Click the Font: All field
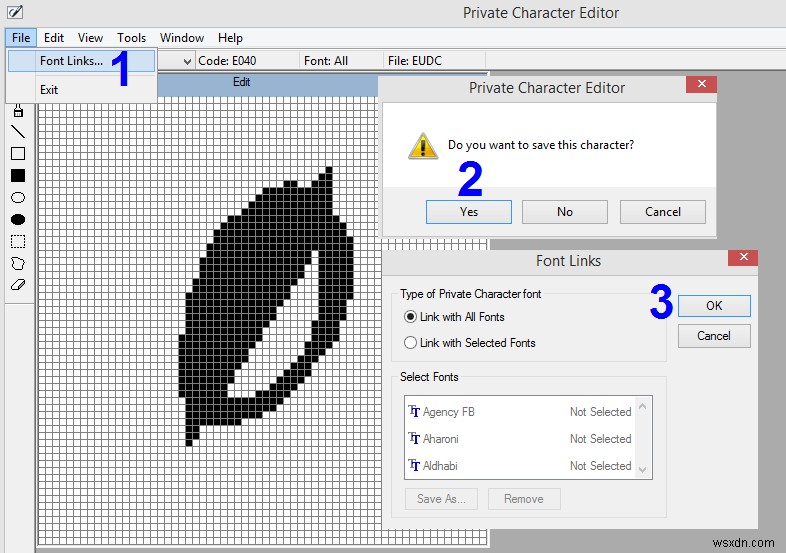Image resolution: width=786 pixels, height=553 pixels. [342, 61]
